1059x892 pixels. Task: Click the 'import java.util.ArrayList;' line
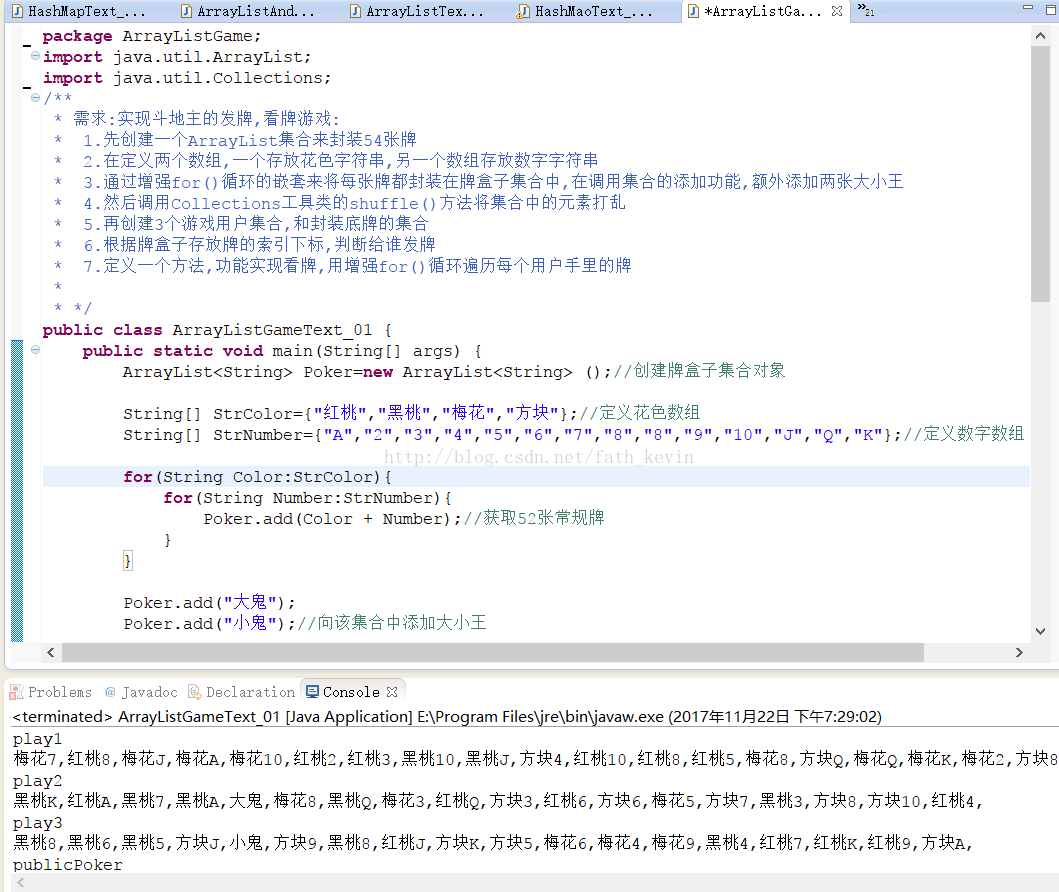(177, 57)
